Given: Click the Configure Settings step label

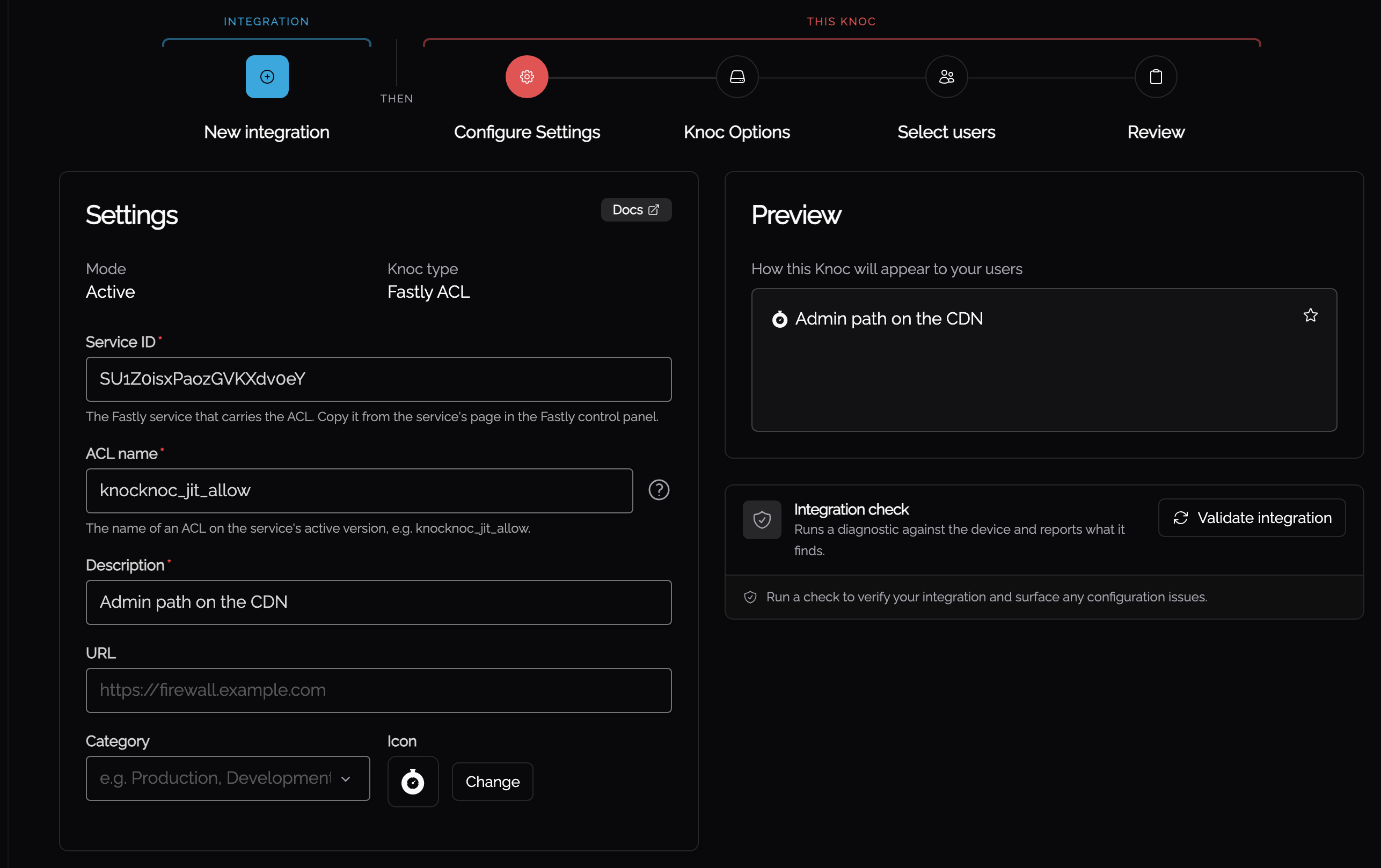Looking at the screenshot, I should tap(527, 133).
